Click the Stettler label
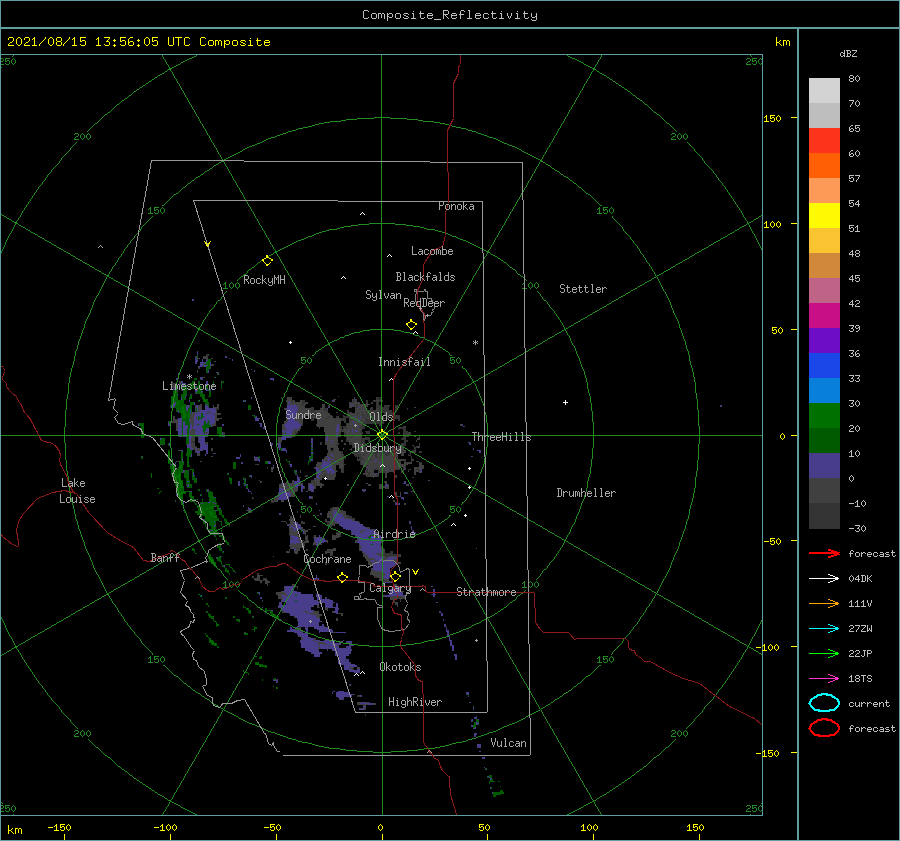This screenshot has height=841, width=900. tap(583, 289)
